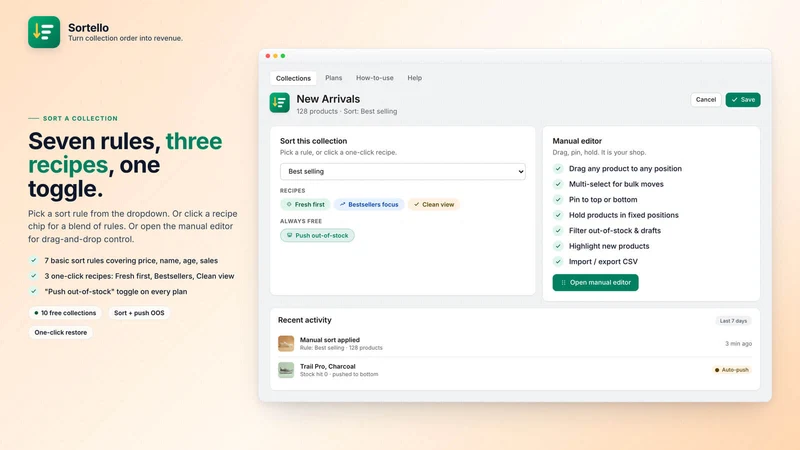Open the Best selling sort rule dropdown
This screenshot has height=450, width=800.
click(x=403, y=171)
